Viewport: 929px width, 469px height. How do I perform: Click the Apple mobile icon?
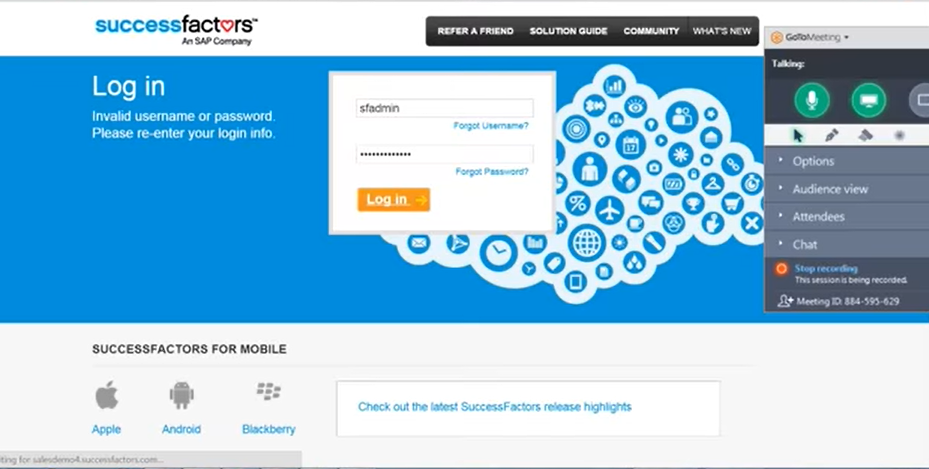[x=107, y=395]
